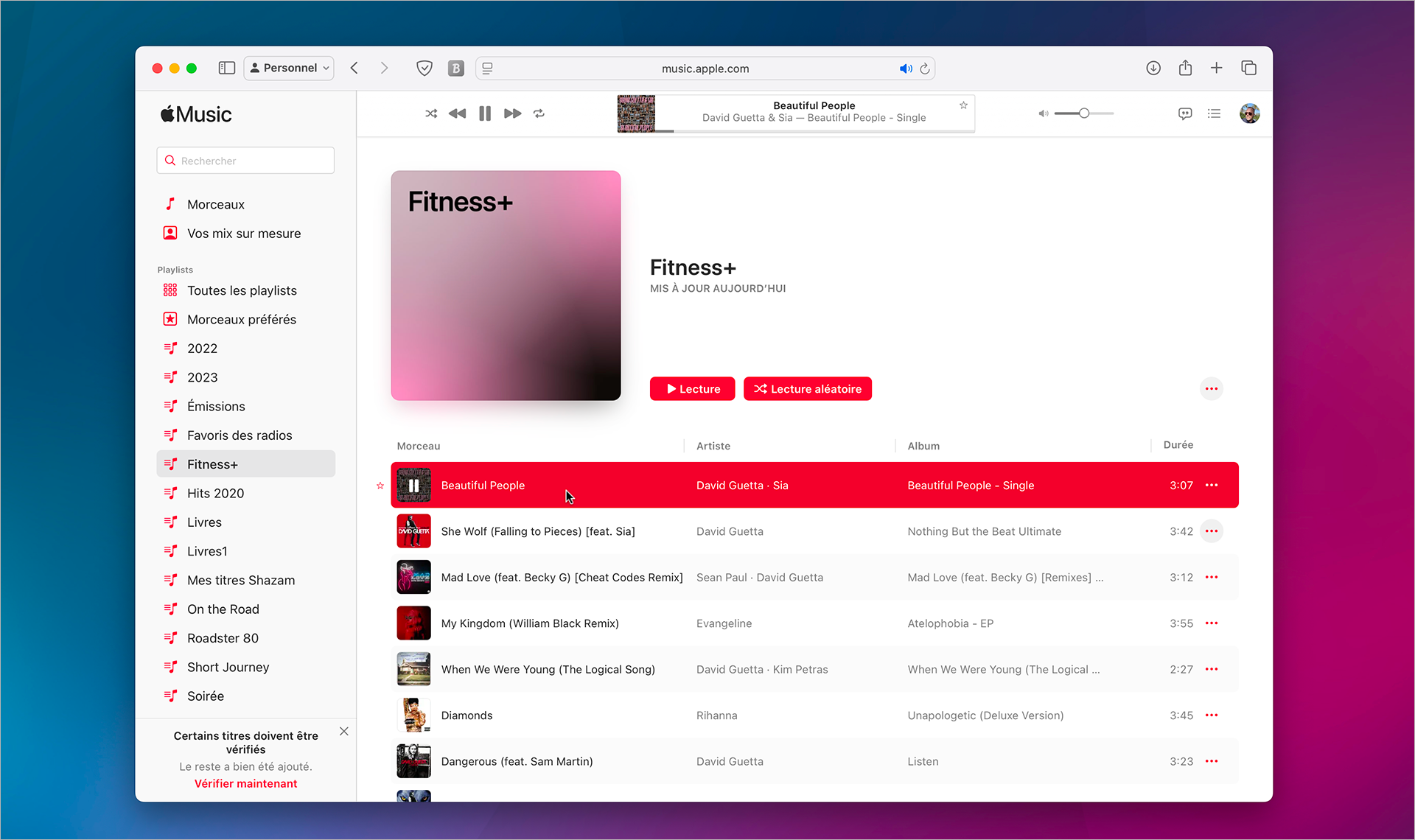Select the Roadster 80 playlist

pyautogui.click(x=246, y=638)
